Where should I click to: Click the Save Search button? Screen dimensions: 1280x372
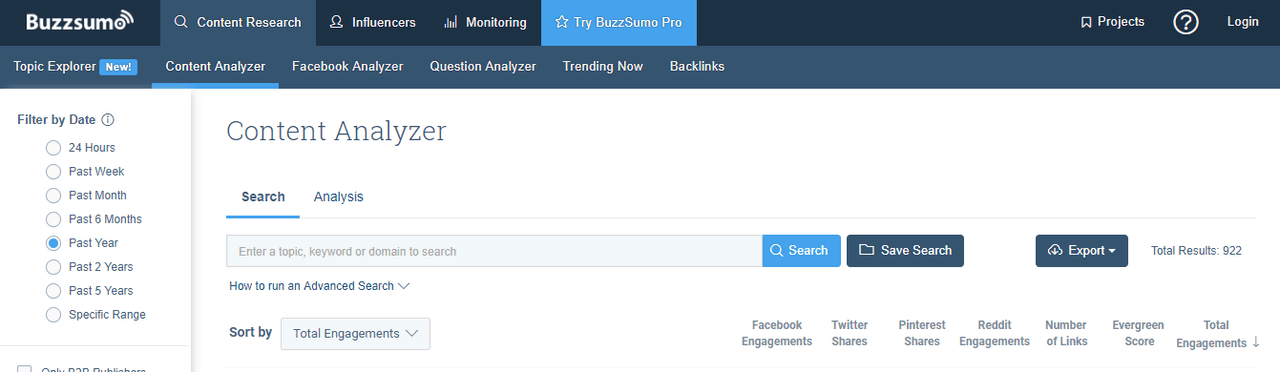905,251
